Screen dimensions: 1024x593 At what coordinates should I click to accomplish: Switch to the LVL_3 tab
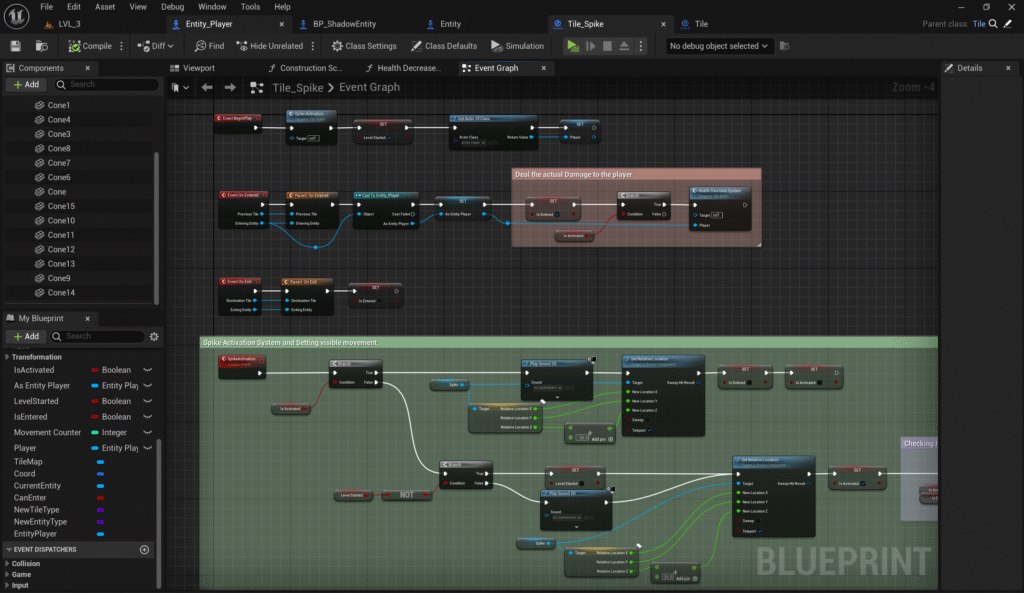[69, 24]
